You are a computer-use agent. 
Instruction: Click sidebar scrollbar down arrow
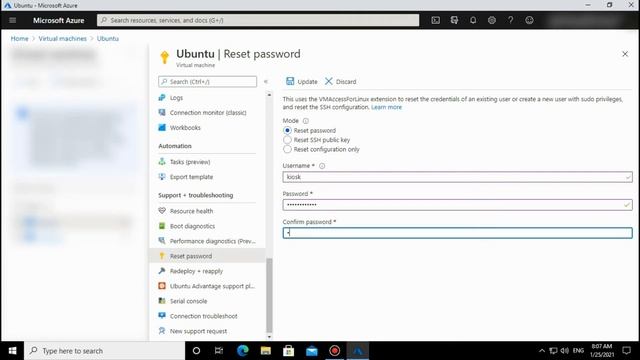[x=269, y=337]
